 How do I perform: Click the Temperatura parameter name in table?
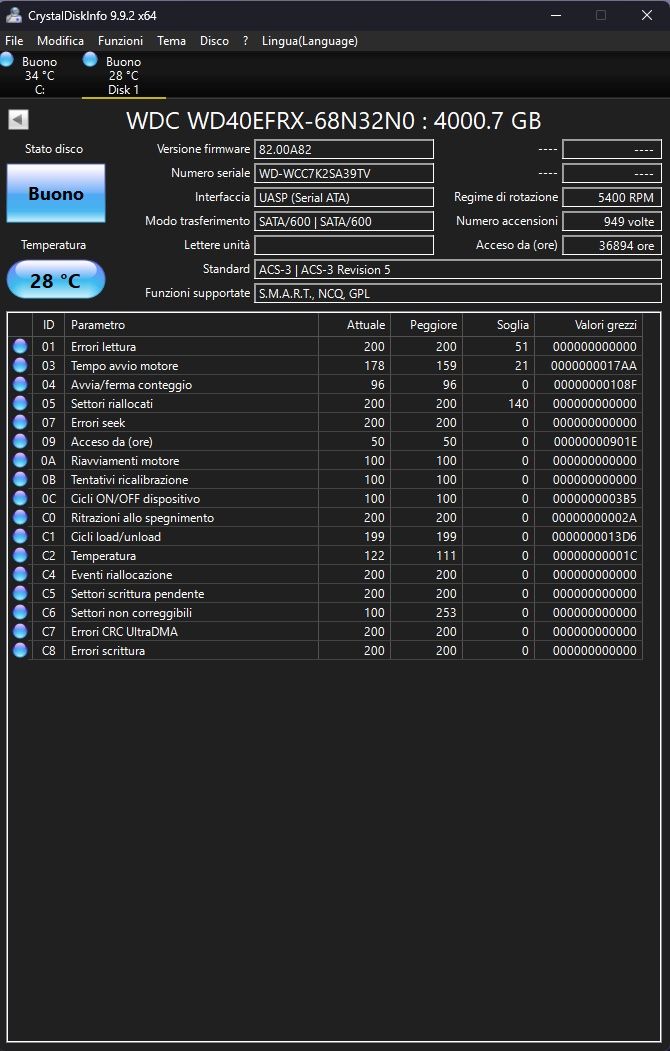[x=103, y=556]
